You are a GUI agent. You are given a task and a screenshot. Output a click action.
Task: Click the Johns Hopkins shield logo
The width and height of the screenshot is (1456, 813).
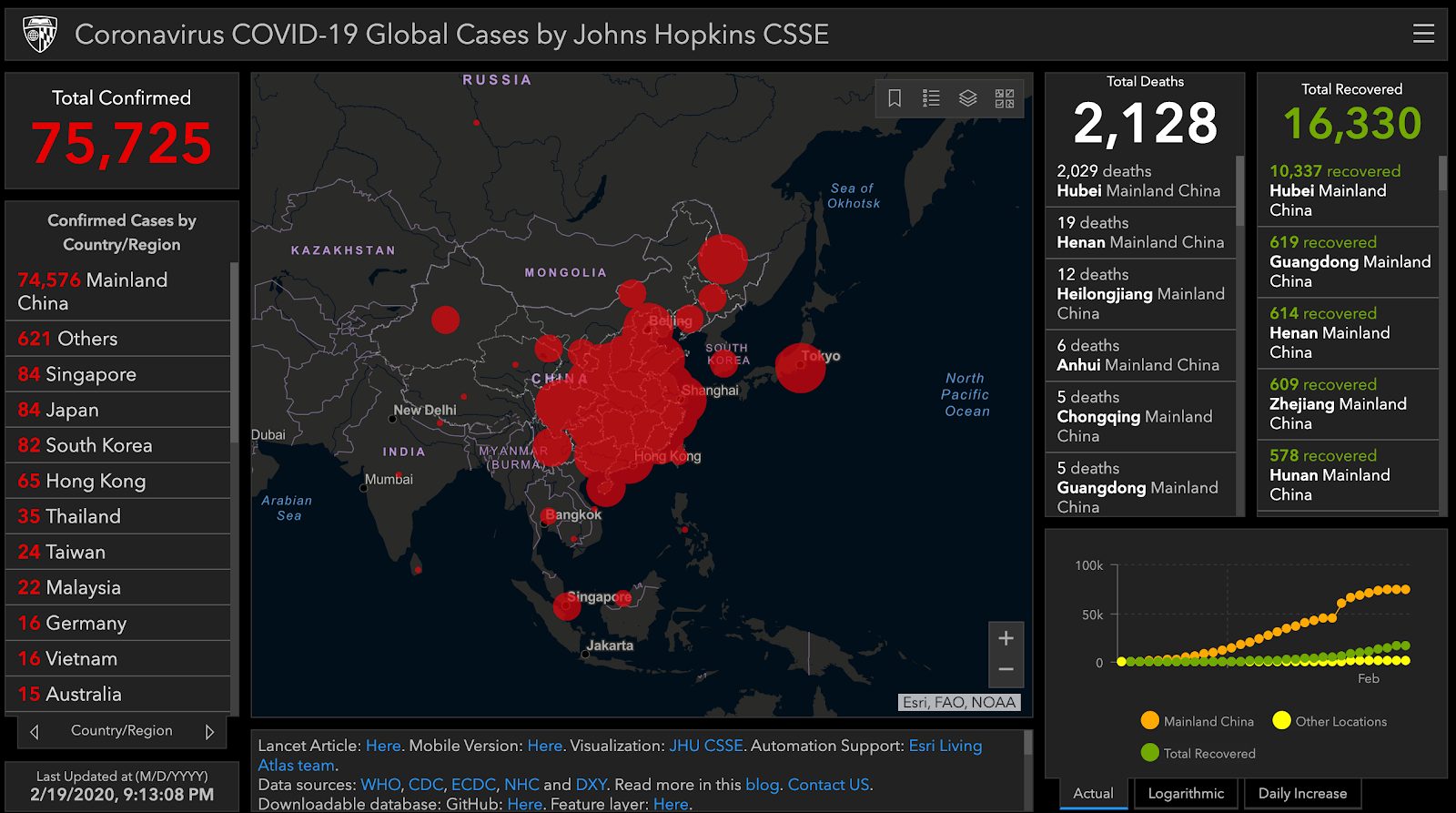(x=40, y=35)
